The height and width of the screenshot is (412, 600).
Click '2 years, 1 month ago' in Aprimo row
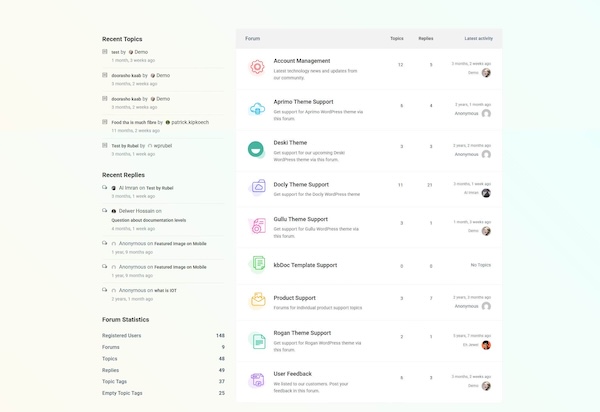(473, 104)
